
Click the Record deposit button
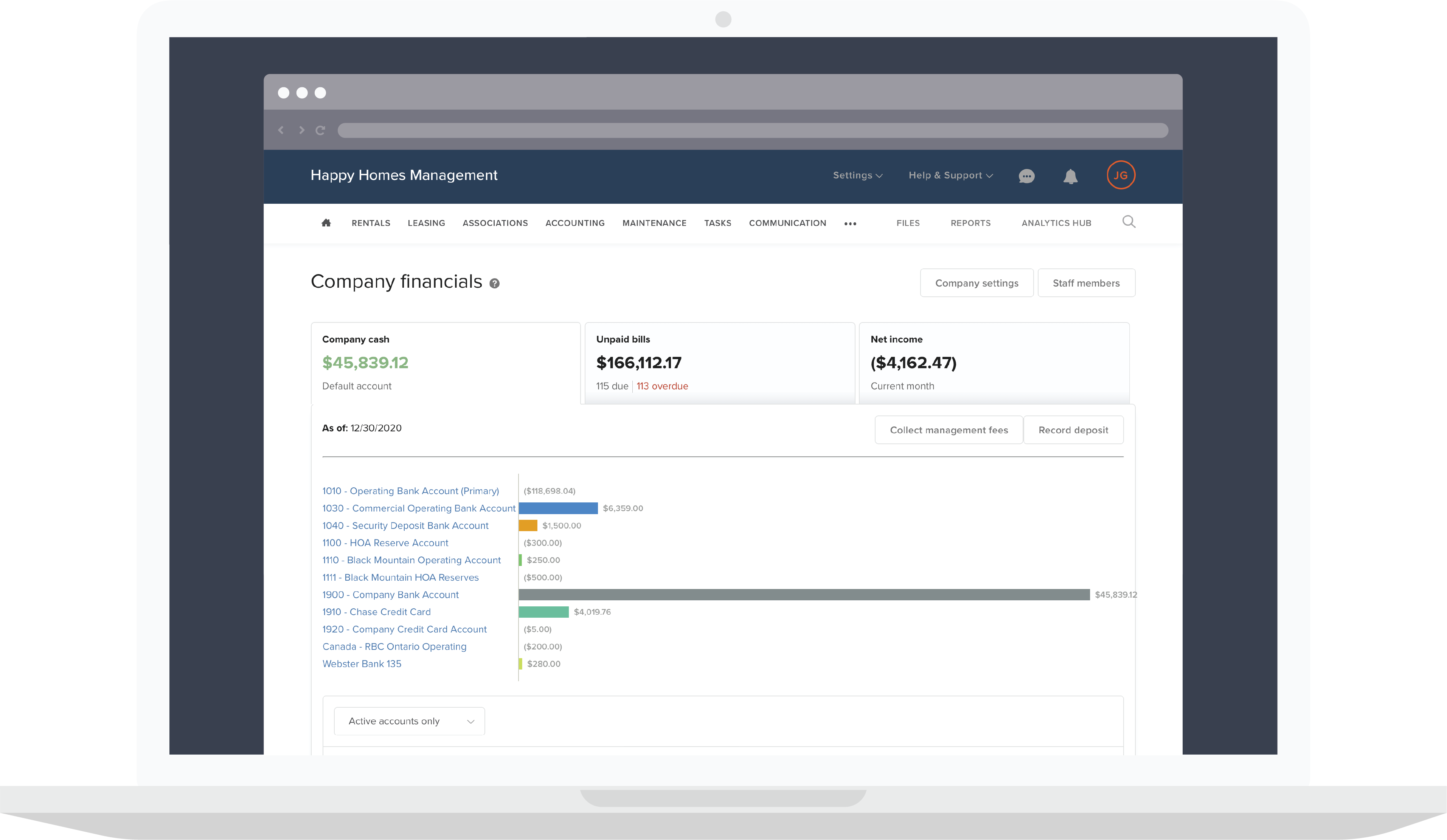click(1073, 430)
